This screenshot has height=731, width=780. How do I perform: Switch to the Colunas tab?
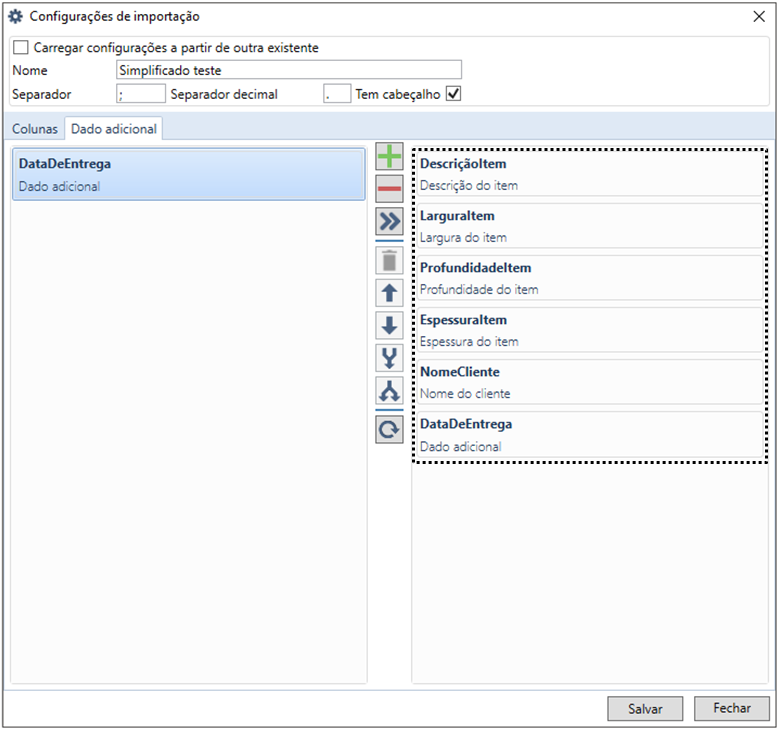[35, 129]
